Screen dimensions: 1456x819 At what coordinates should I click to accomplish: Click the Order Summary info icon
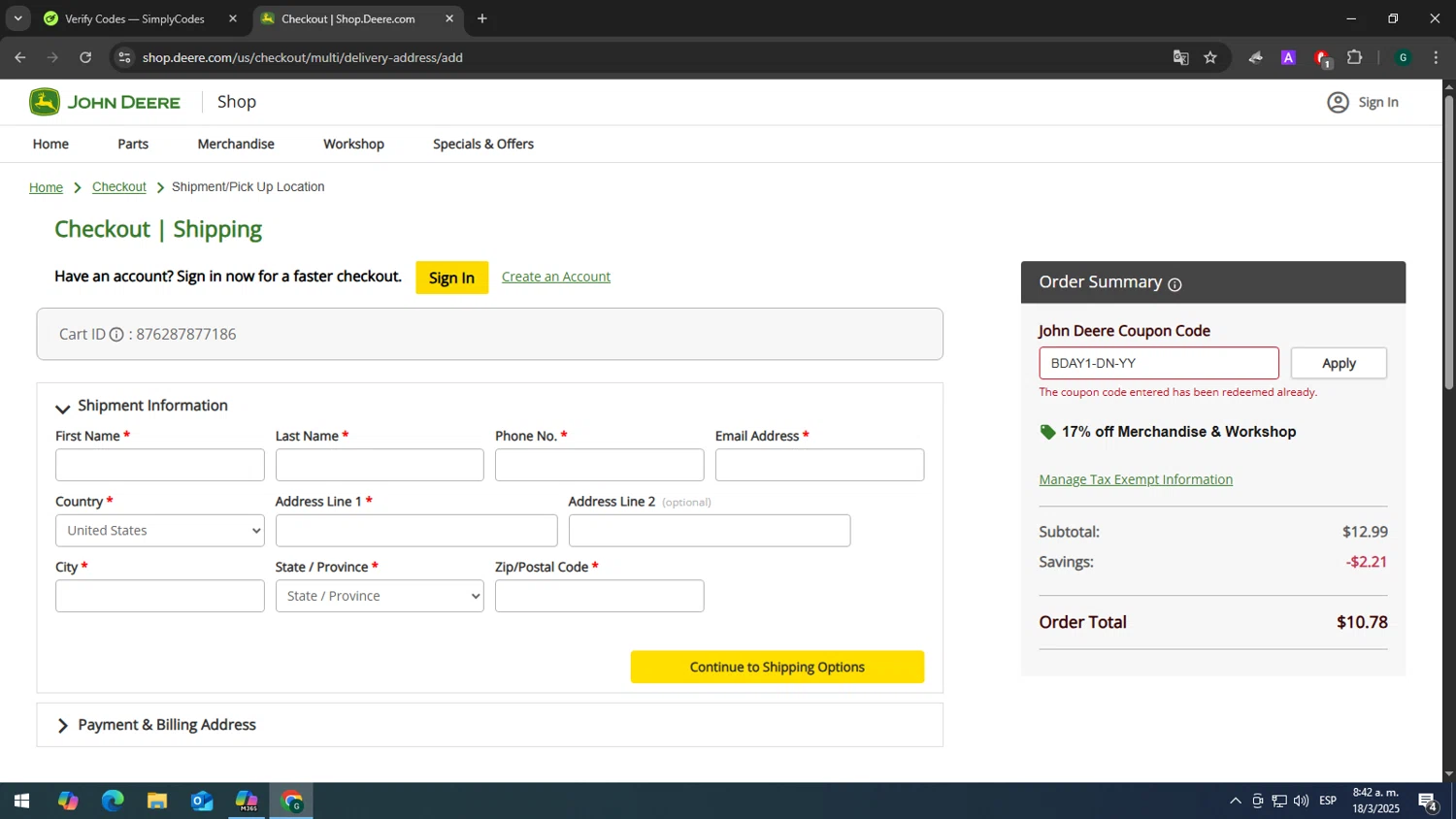point(1175,284)
